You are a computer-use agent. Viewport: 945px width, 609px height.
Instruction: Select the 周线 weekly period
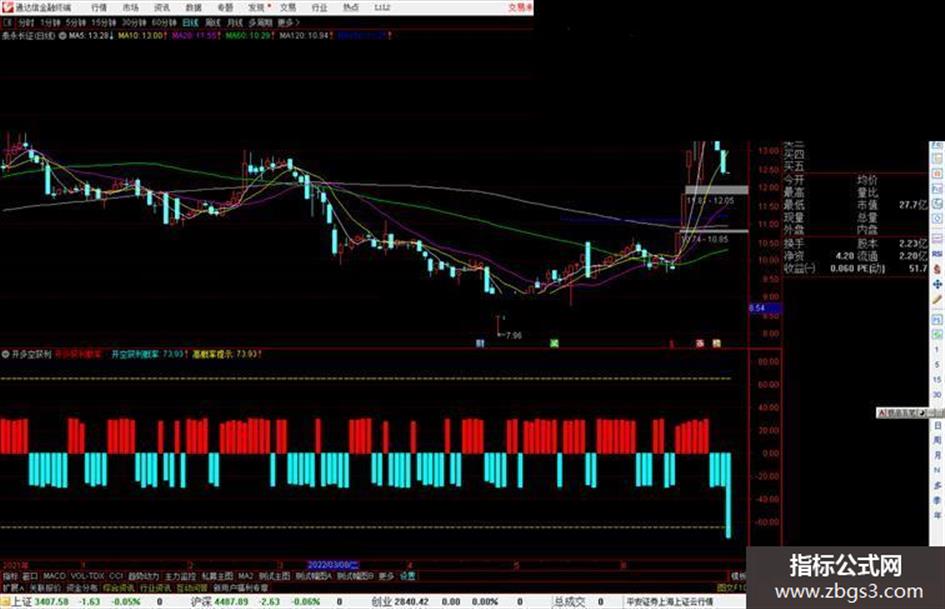pos(213,22)
